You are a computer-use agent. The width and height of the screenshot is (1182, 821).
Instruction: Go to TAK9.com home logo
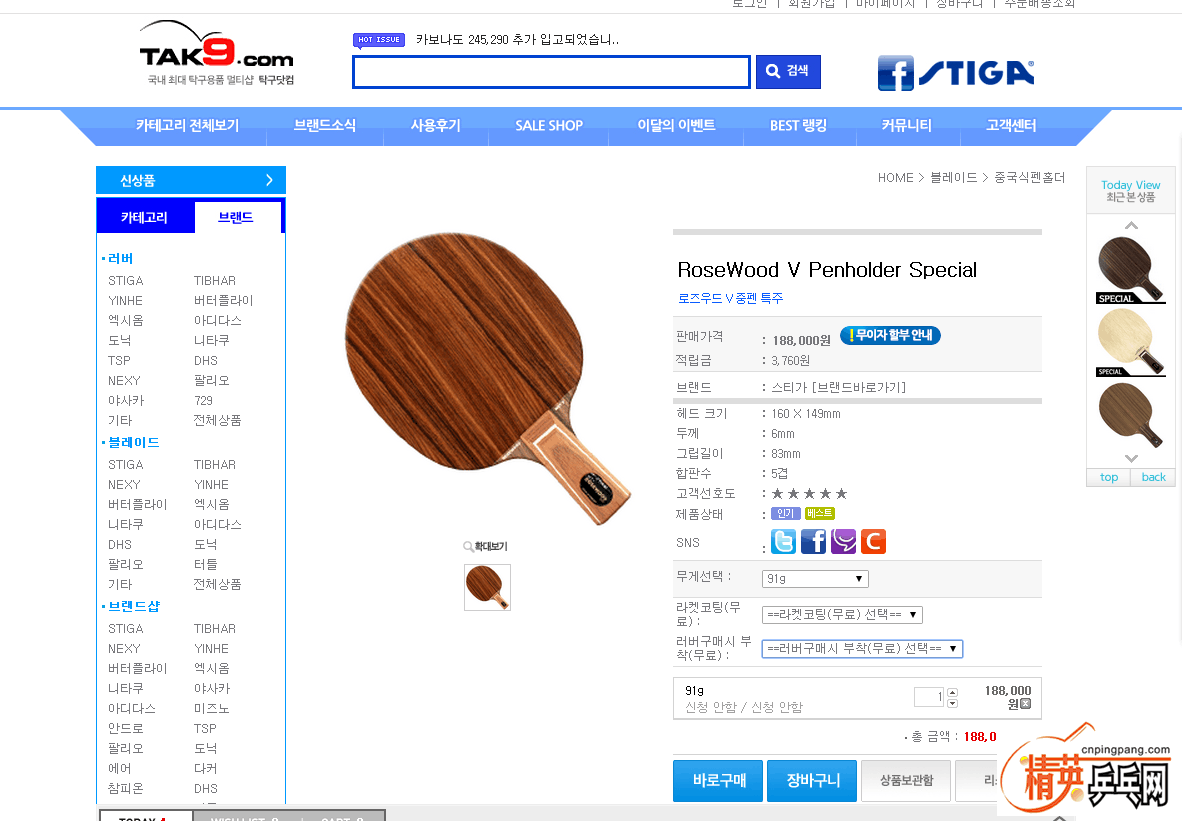tap(217, 54)
